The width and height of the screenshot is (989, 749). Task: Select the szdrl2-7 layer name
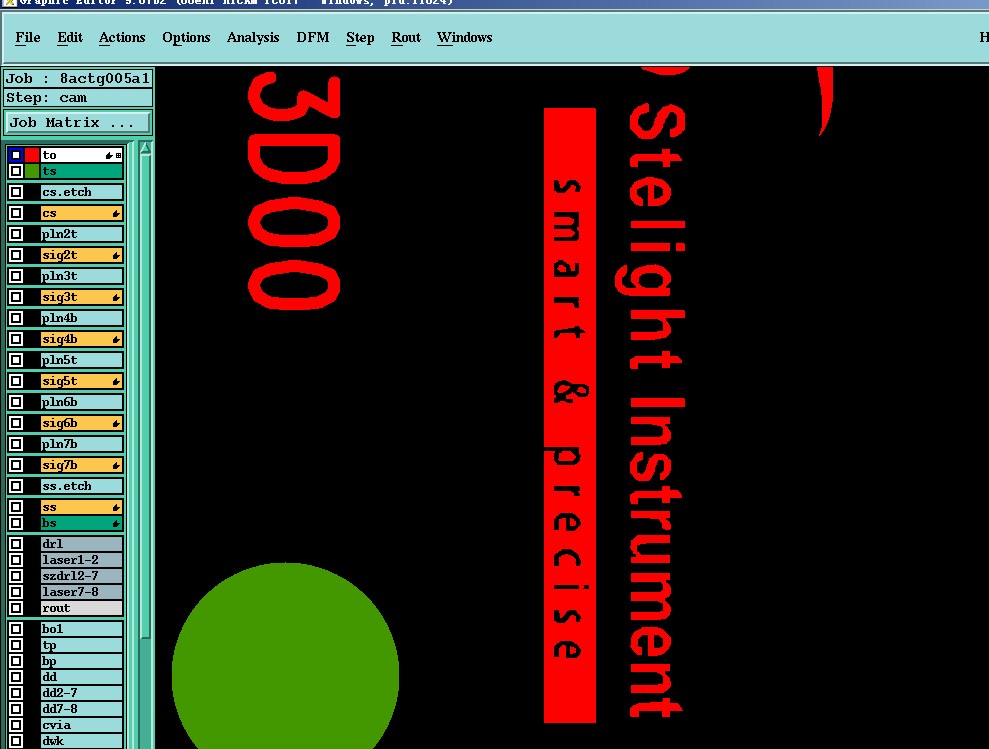point(81,576)
